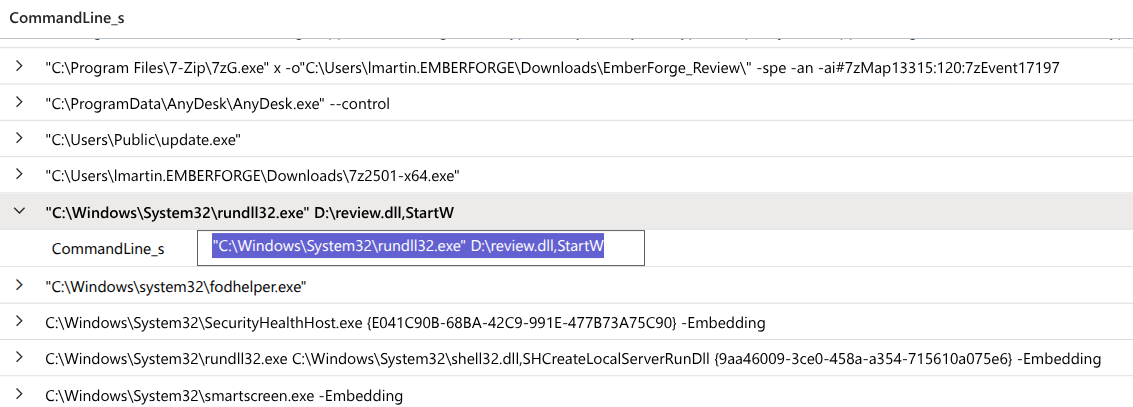Screen dimensions: 1133x407
Task: Select the rundll32 shell32.dll command text
Action: [573, 359]
